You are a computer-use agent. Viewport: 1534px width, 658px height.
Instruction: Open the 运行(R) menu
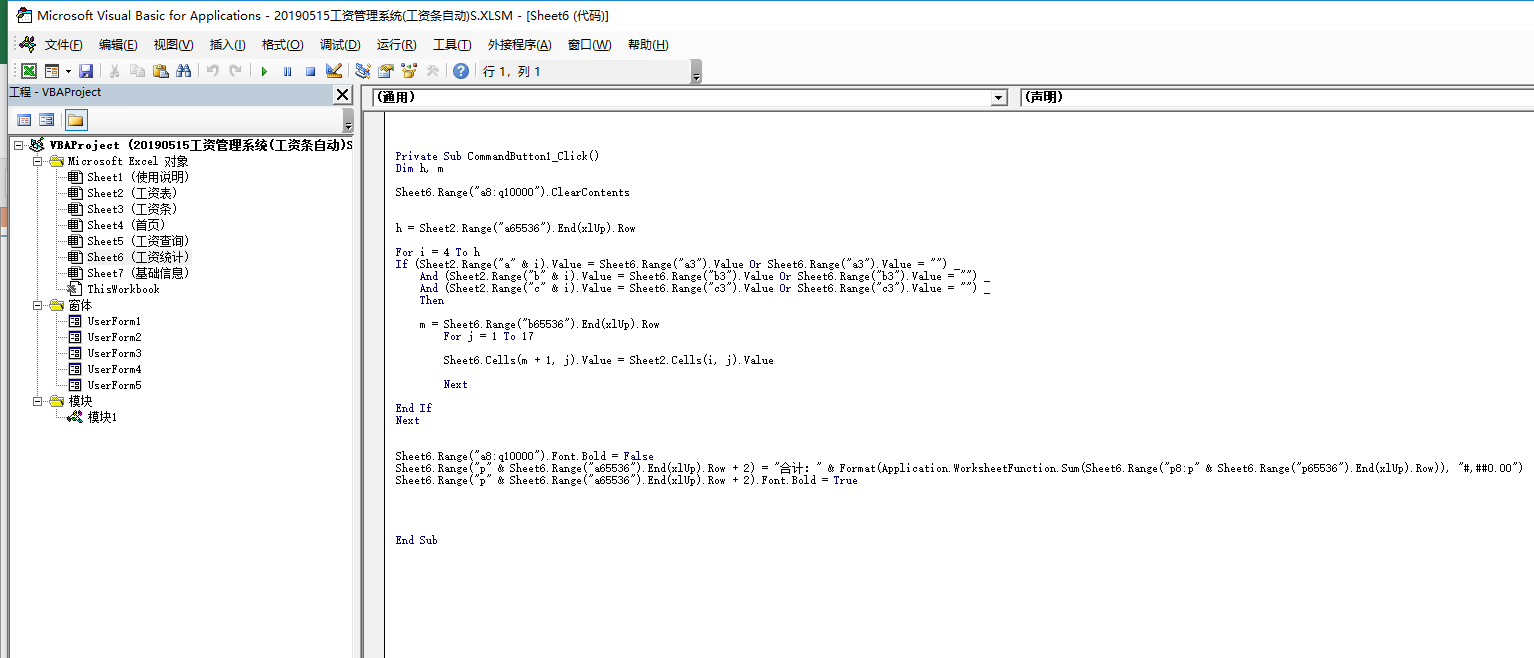pyautogui.click(x=396, y=45)
